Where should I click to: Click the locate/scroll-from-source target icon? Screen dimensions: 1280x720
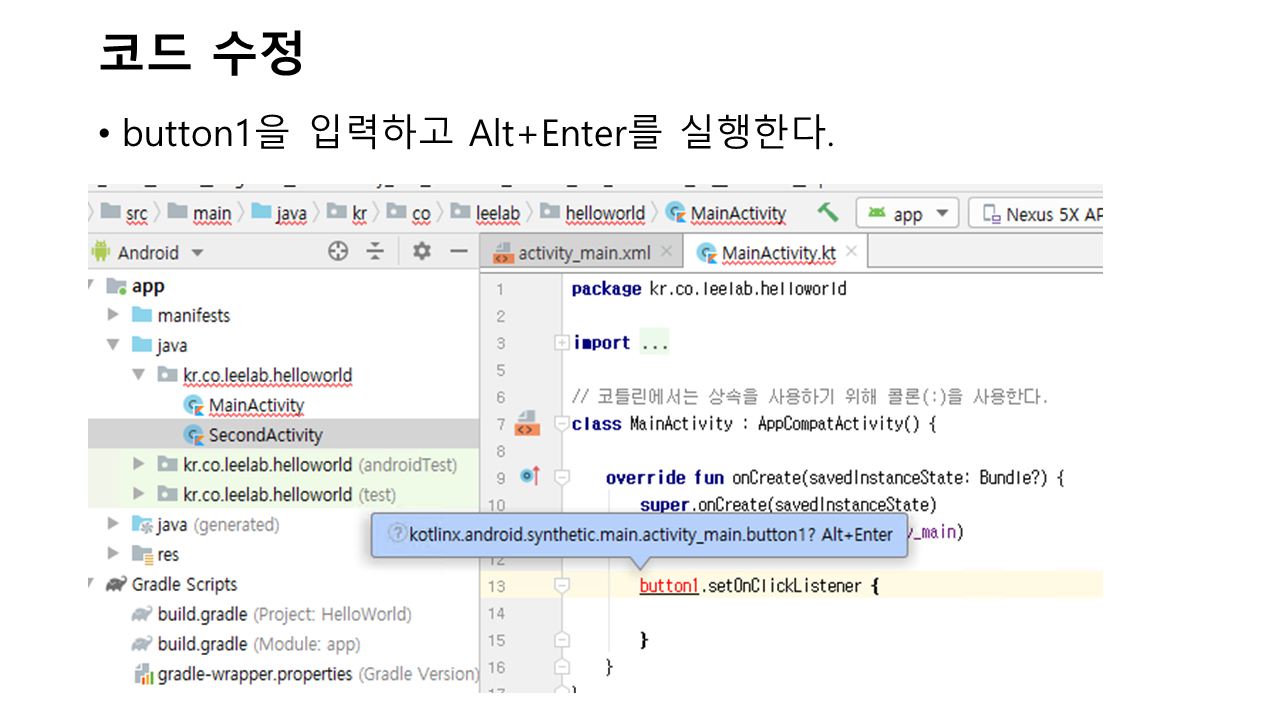pyautogui.click(x=338, y=252)
